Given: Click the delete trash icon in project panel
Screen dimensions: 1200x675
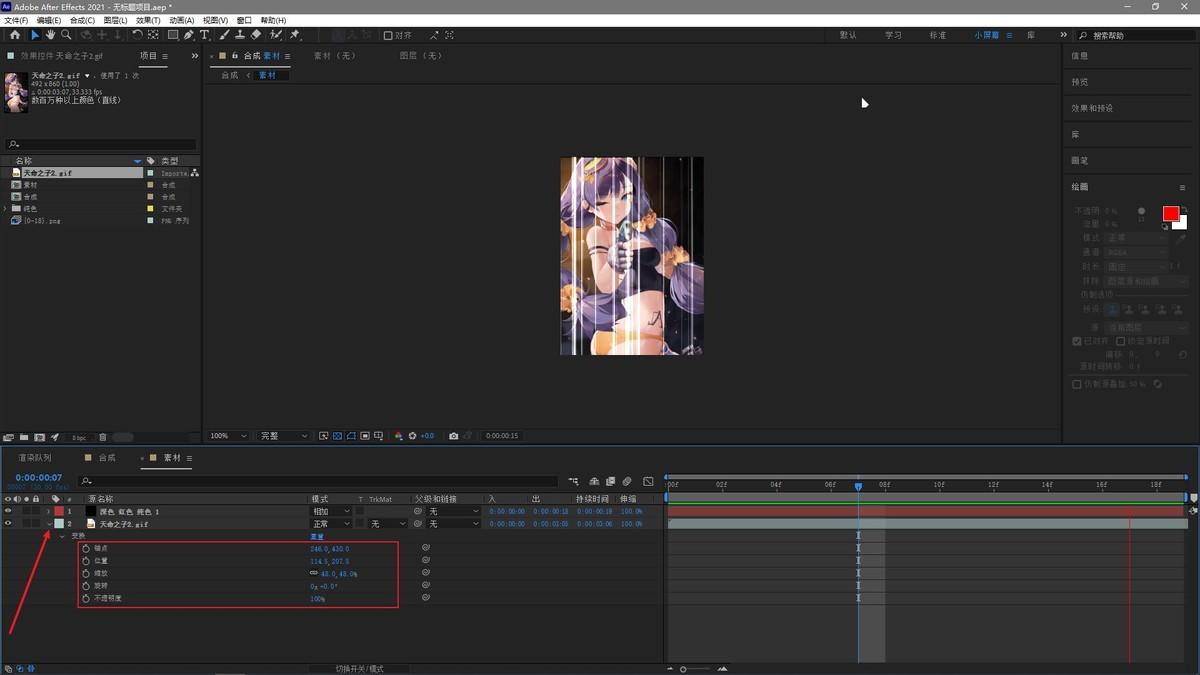Looking at the screenshot, I should (103, 437).
